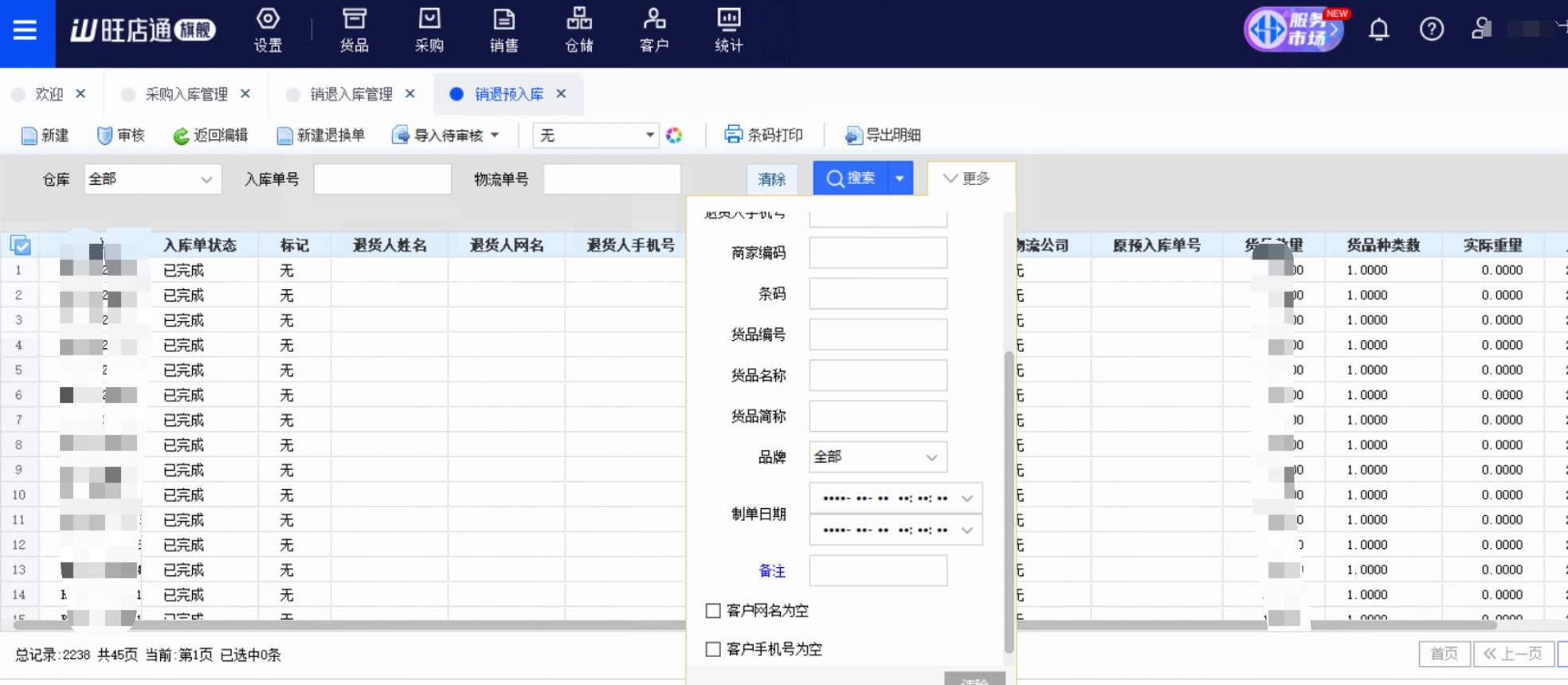The height and width of the screenshot is (685, 1568).
Task: Click the 条码打印 barcode print icon
Action: point(733,135)
